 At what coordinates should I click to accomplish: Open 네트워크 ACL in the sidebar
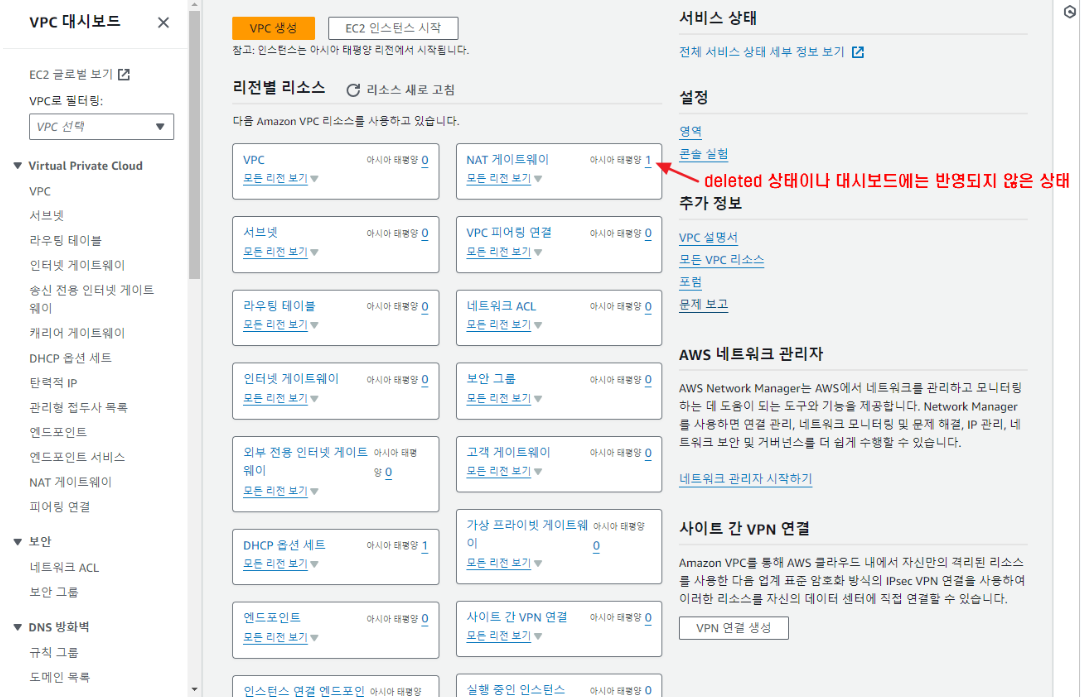pos(64,568)
